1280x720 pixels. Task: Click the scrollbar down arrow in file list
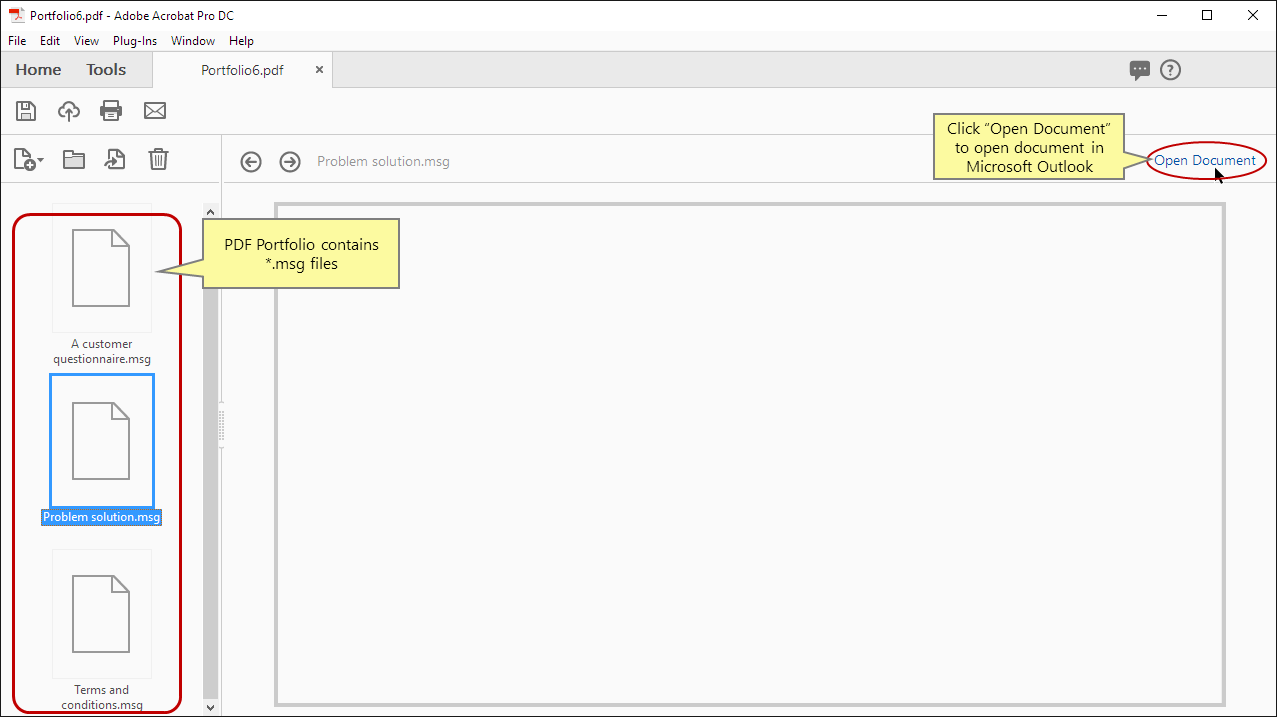point(210,707)
